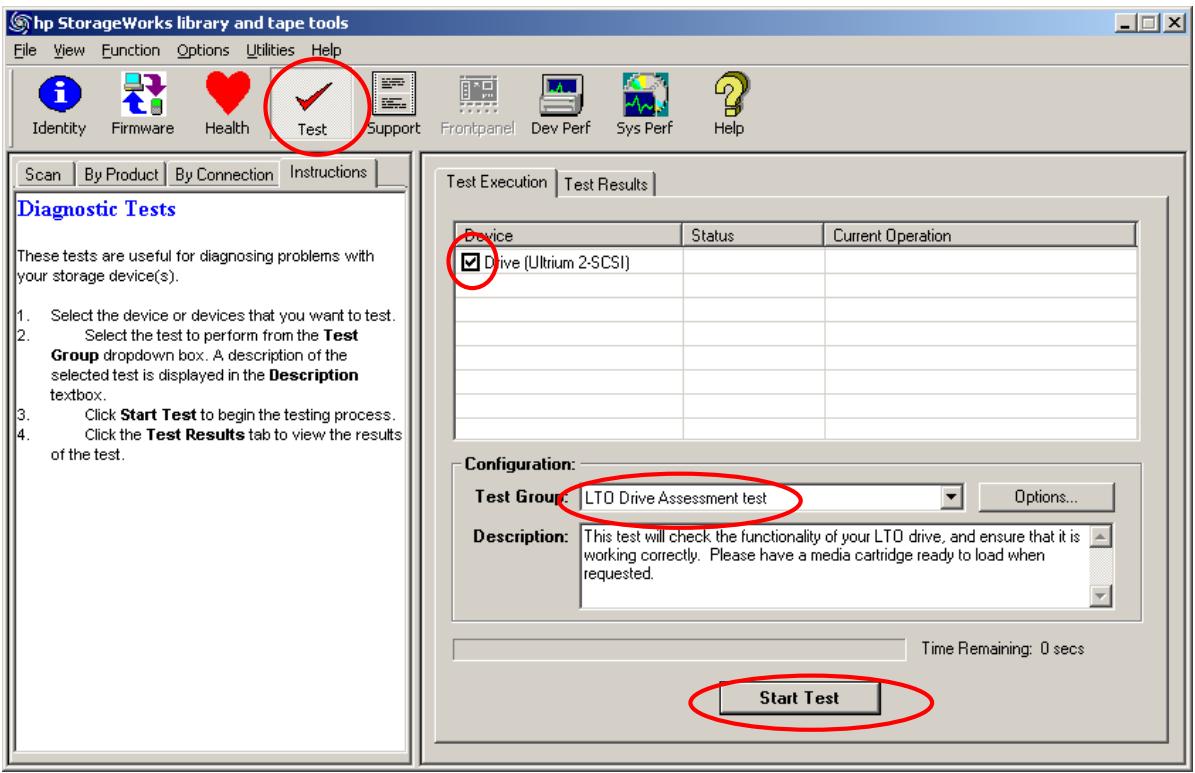Open the Utilities menu
1195x773 pixels.
pyautogui.click(x=270, y=50)
